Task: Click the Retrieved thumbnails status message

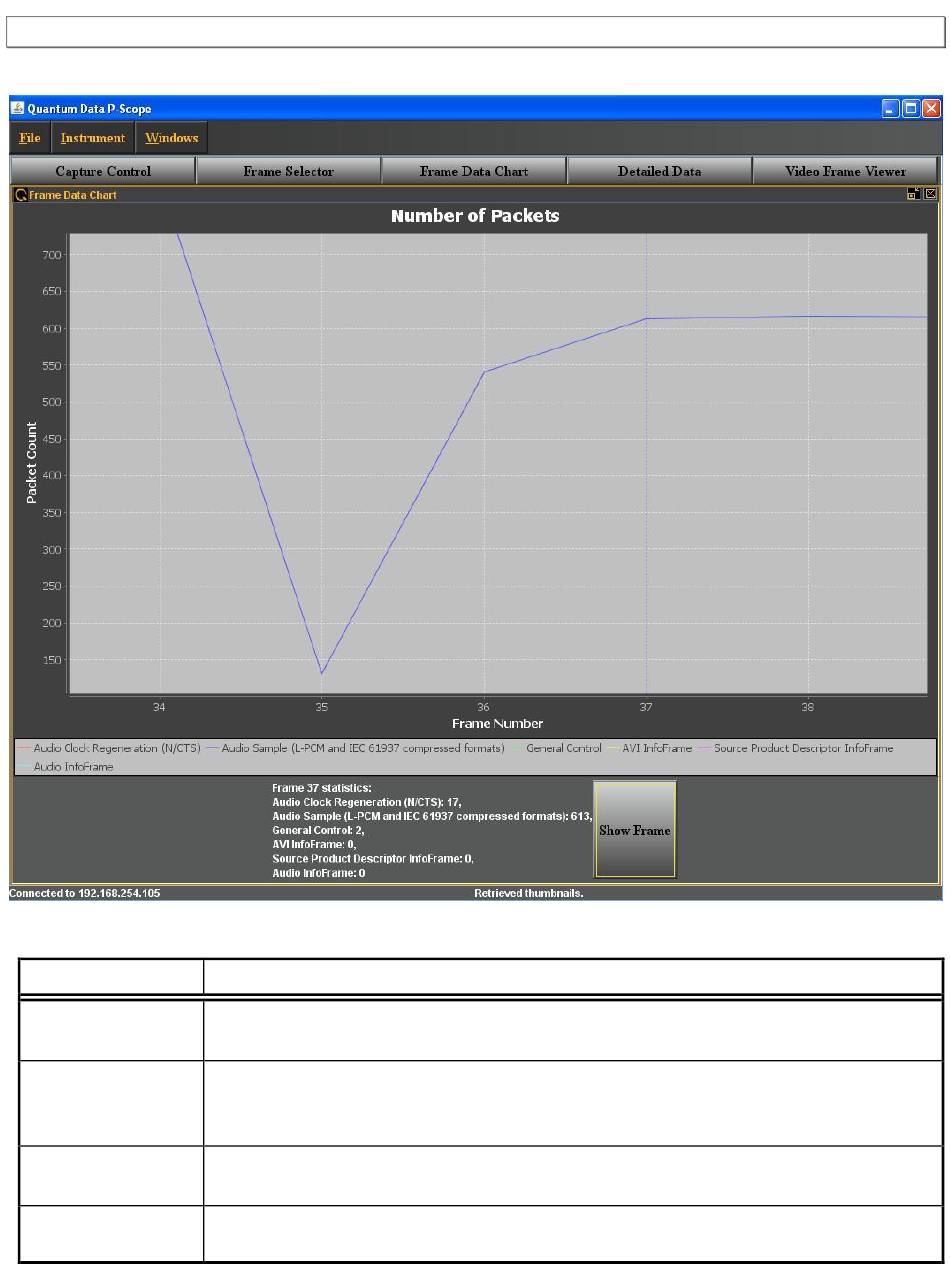Action: pos(529,893)
